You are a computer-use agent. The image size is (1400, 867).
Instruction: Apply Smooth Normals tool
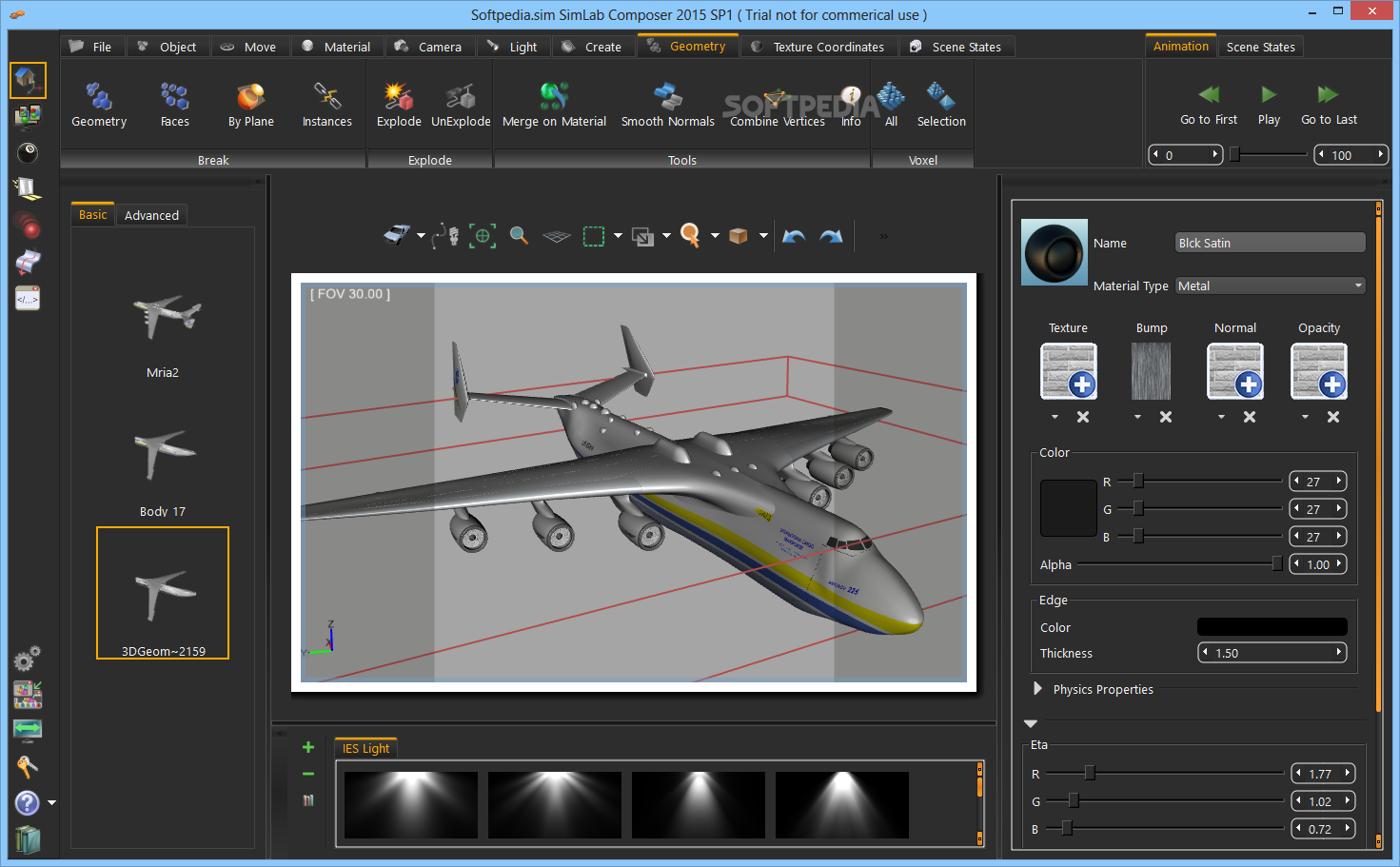click(x=667, y=105)
